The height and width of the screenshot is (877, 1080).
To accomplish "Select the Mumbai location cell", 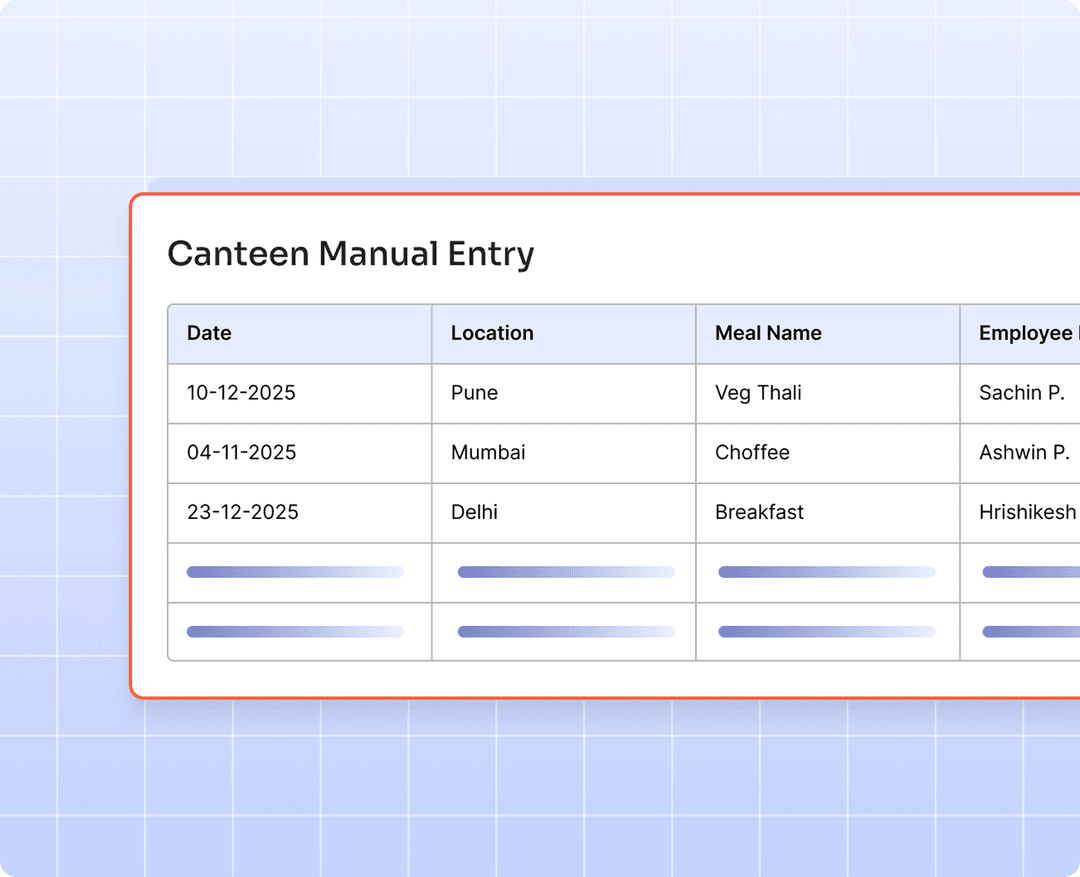I will (563, 453).
